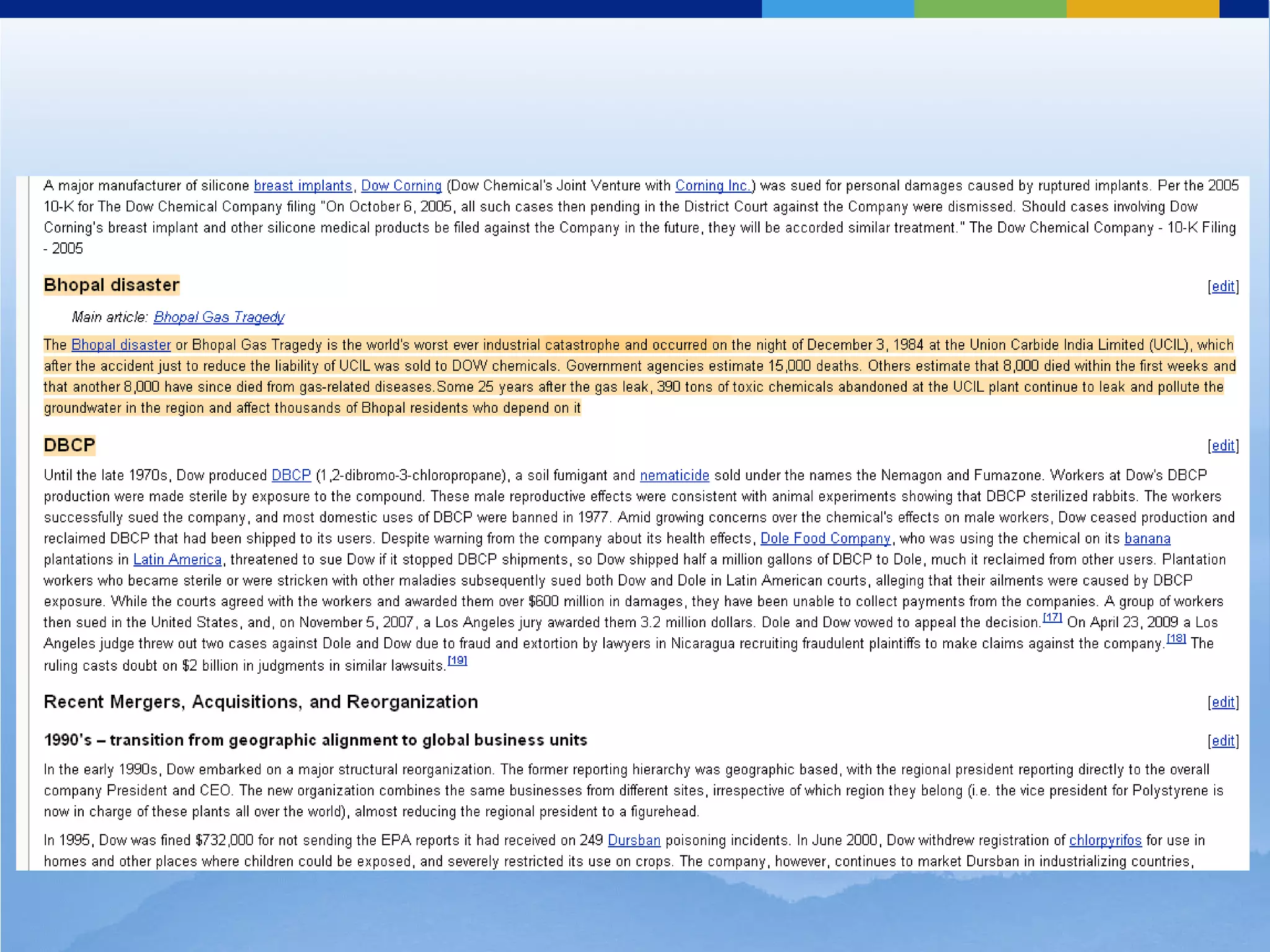Open footnote reference 19

pyautogui.click(x=457, y=661)
